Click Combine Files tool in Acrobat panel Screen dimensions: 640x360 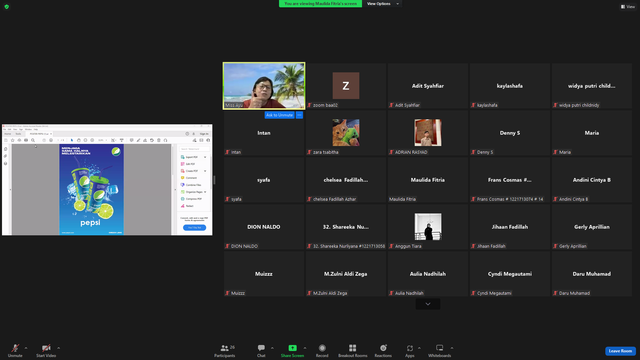(191, 185)
